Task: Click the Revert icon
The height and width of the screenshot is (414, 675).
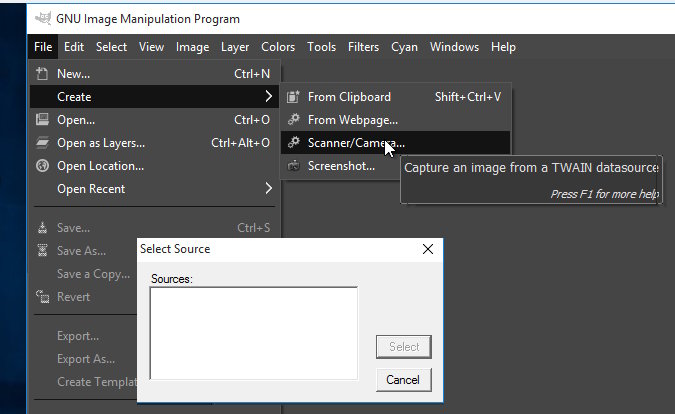Action: tap(42, 297)
